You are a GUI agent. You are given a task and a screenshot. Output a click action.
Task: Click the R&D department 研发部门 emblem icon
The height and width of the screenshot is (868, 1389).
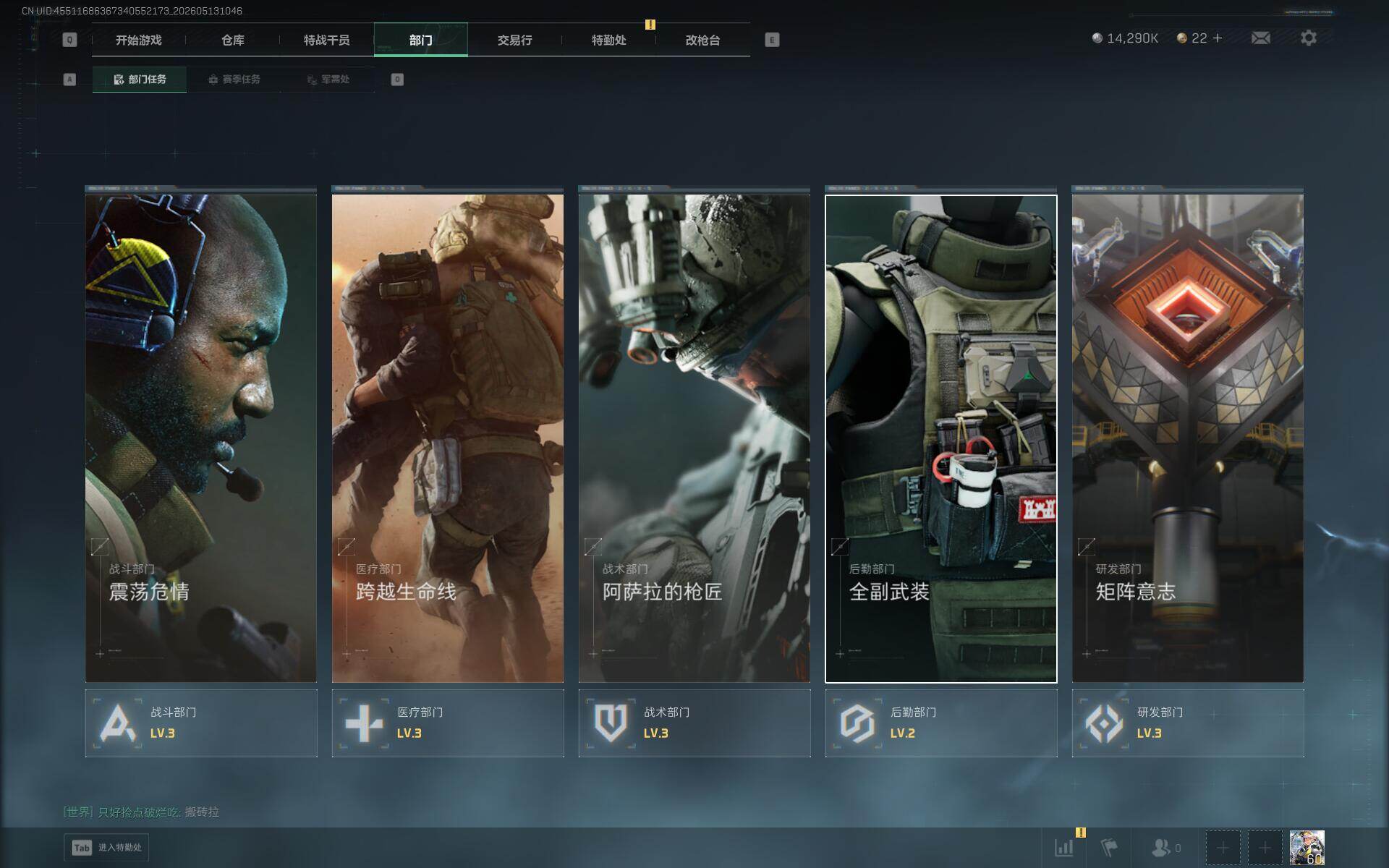tap(1104, 723)
